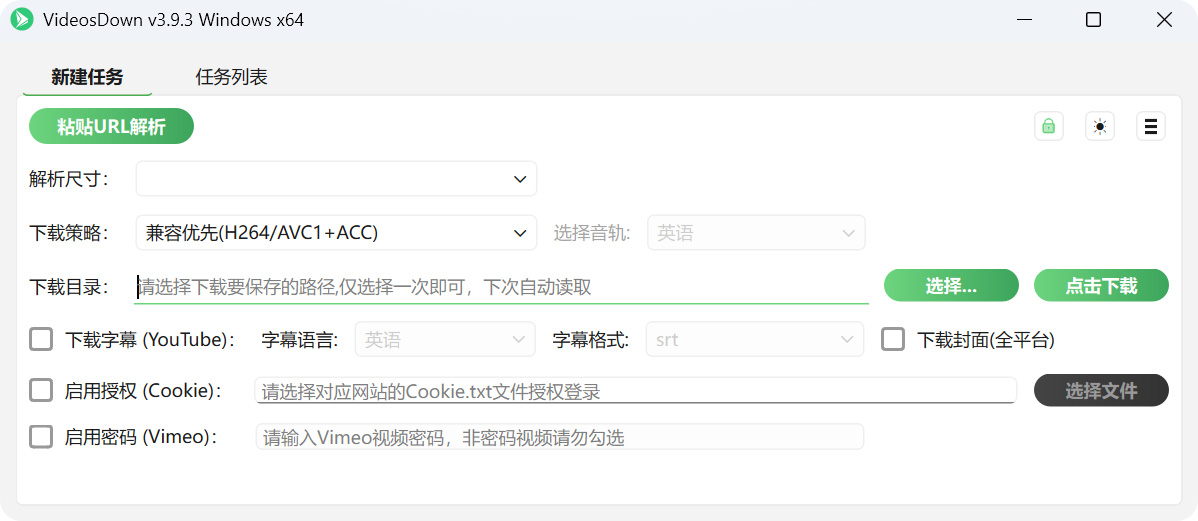Minimize the VideosDown window

(x=1024, y=20)
